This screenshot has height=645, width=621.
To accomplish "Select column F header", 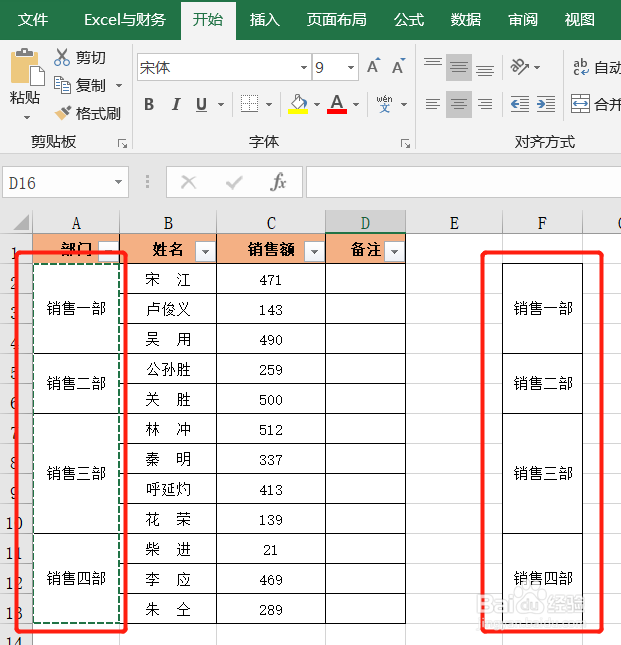I will pos(542,223).
